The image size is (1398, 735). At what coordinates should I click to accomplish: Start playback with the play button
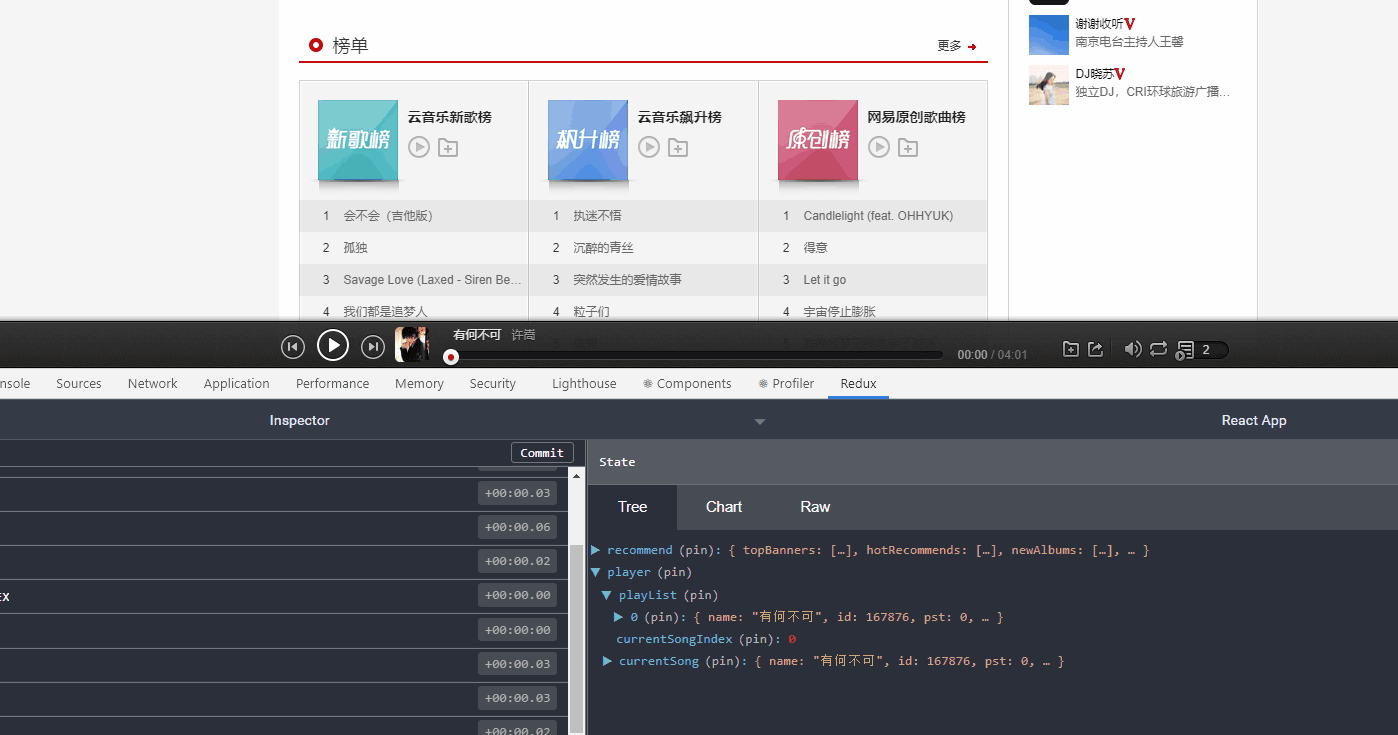click(333, 346)
